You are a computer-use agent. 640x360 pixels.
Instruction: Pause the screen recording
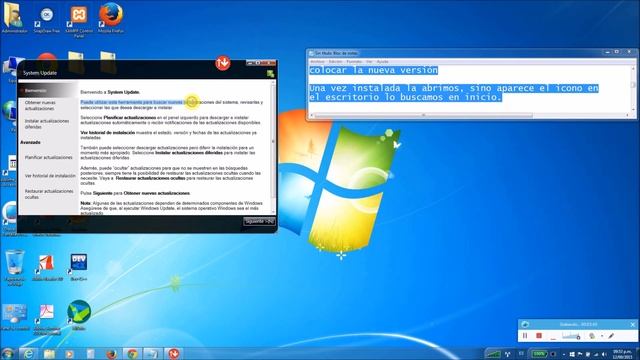525,336
